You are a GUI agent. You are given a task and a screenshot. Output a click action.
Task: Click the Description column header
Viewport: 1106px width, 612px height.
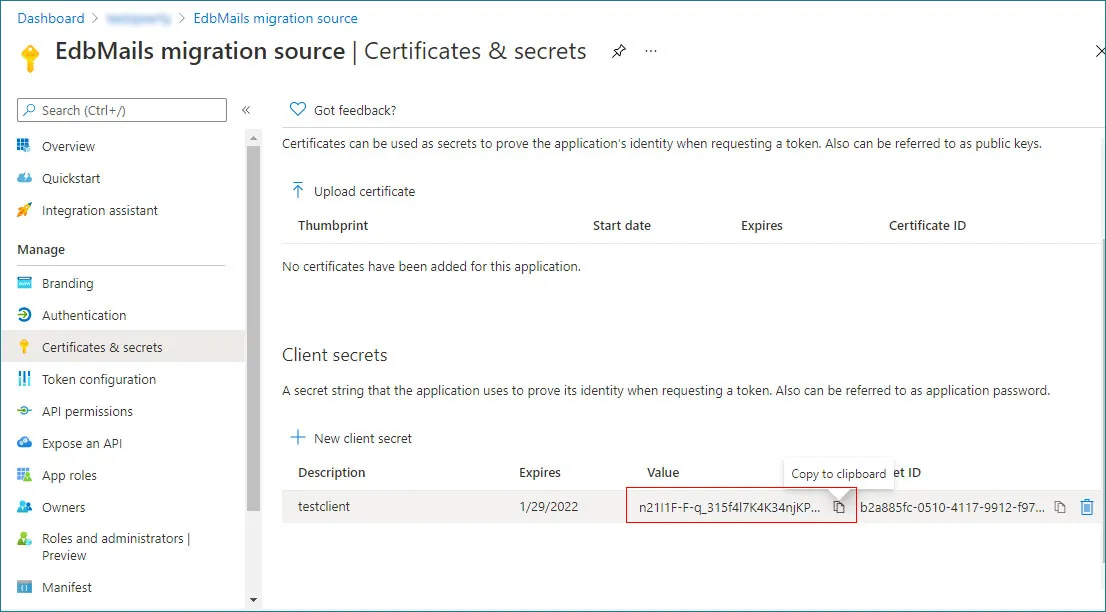tap(332, 472)
